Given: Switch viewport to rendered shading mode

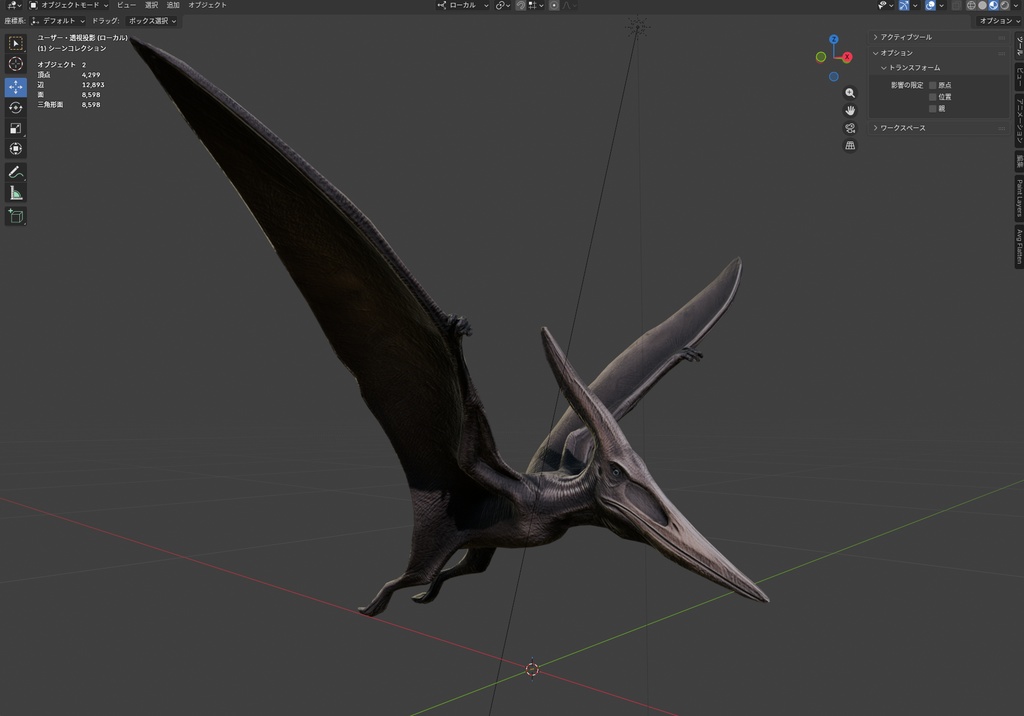Looking at the screenshot, I should [x=1004, y=6].
